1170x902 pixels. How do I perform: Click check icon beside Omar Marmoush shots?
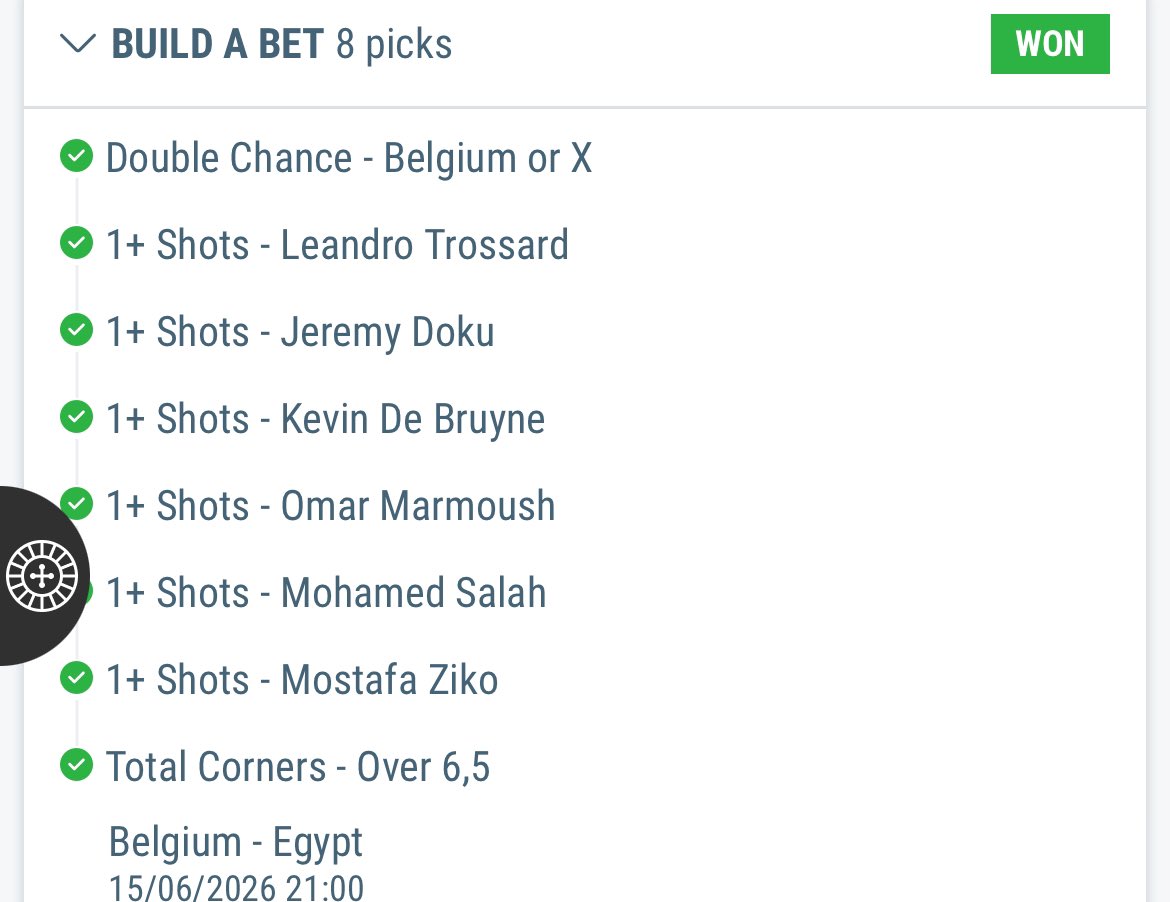click(x=78, y=503)
